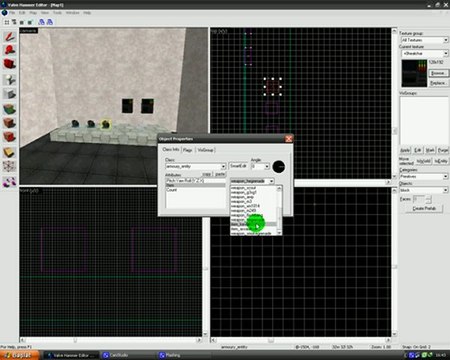
Task: Click the larger grid toolbar icon
Action: pos(30,22)
